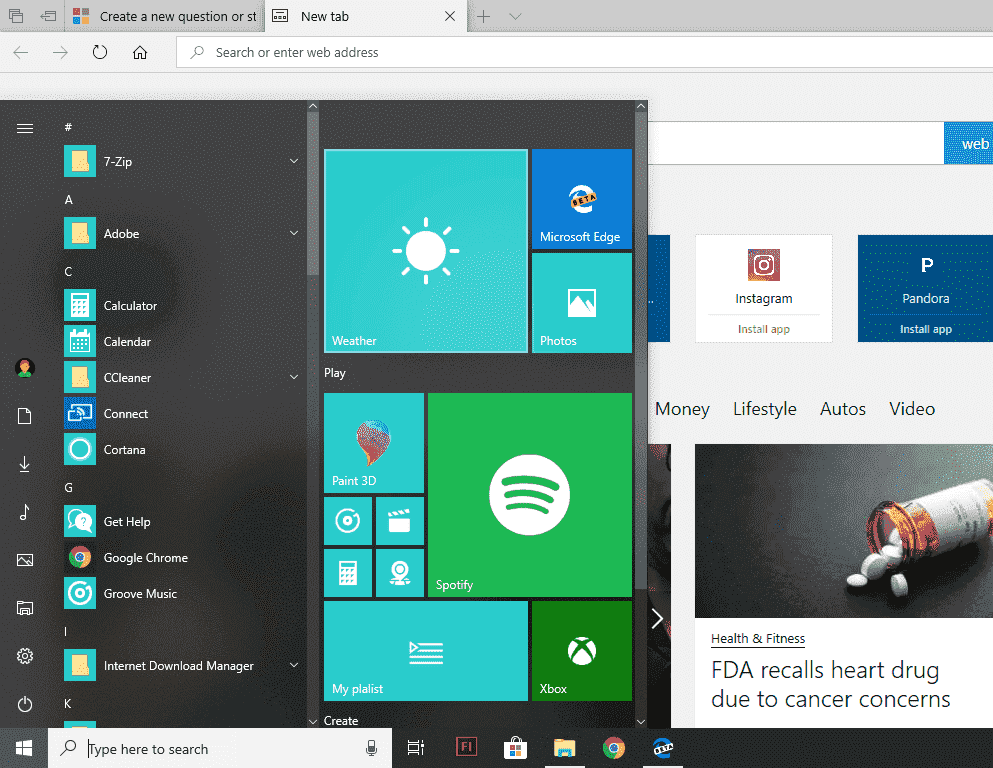Image resolution: width=993 pixels, height=768 pixels.
Task: Select the New tab browser tab
Action: coord(365,16)
